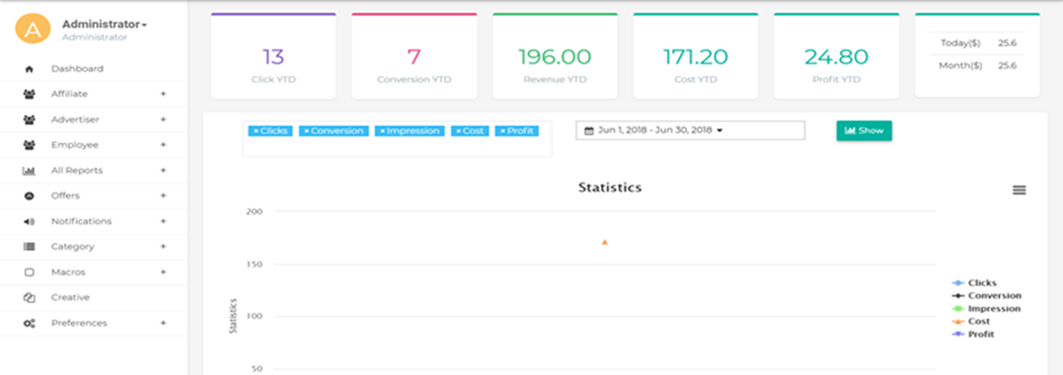Click the Dashboard home icon
This screenshot has width=1063, height=375.
click(28, 69)
